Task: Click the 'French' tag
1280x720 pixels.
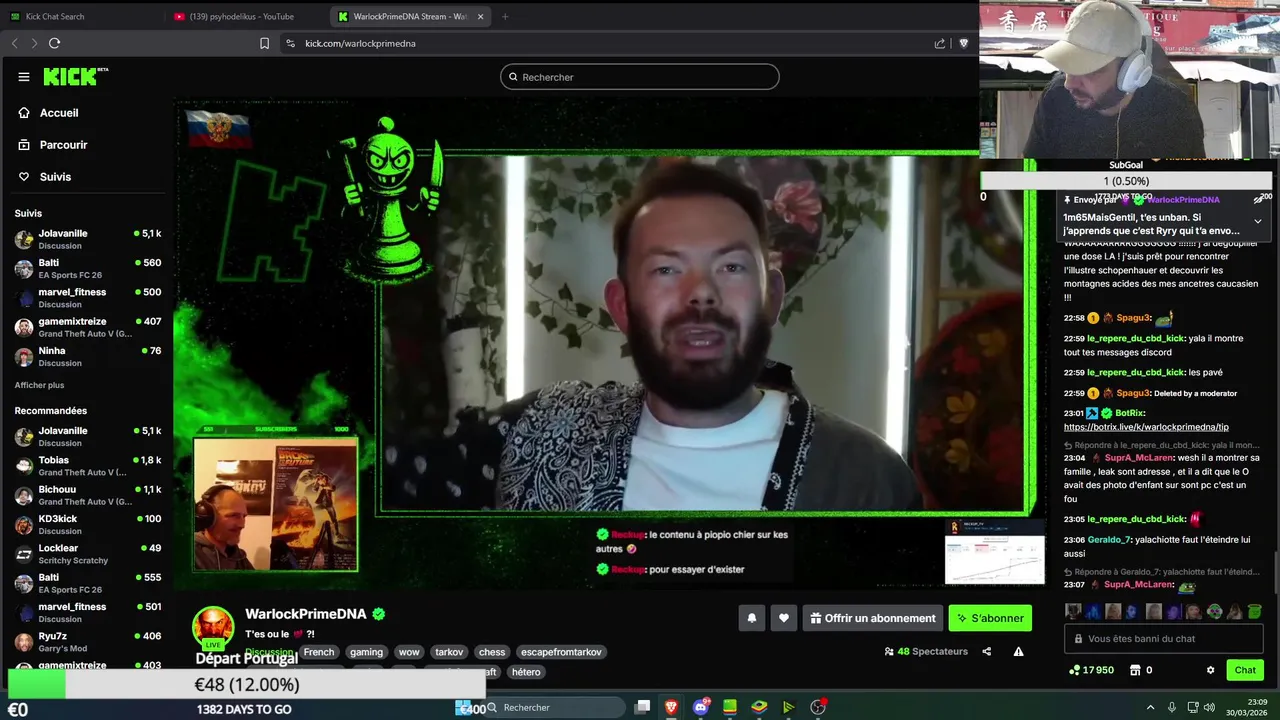Action: tap(319, 652)
